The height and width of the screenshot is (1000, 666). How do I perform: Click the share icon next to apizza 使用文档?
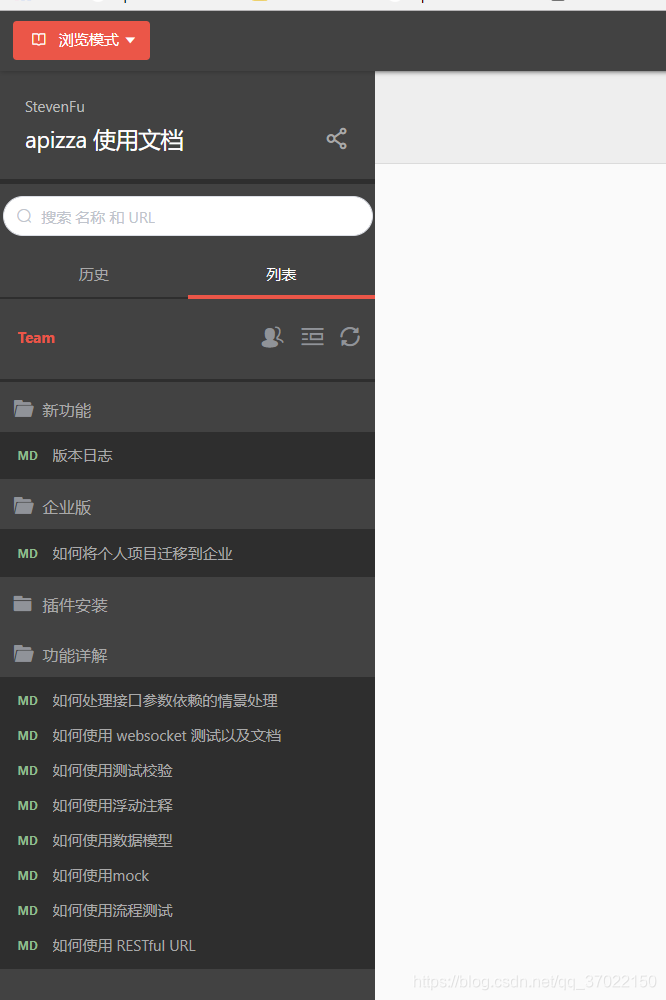pos(336,138)
